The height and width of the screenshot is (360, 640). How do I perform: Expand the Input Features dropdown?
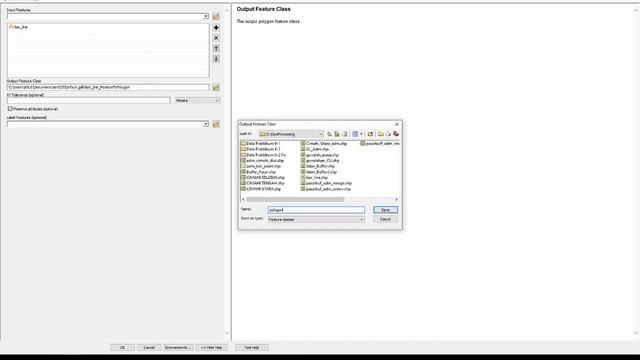pyautogui.click(x=206, y=16)
